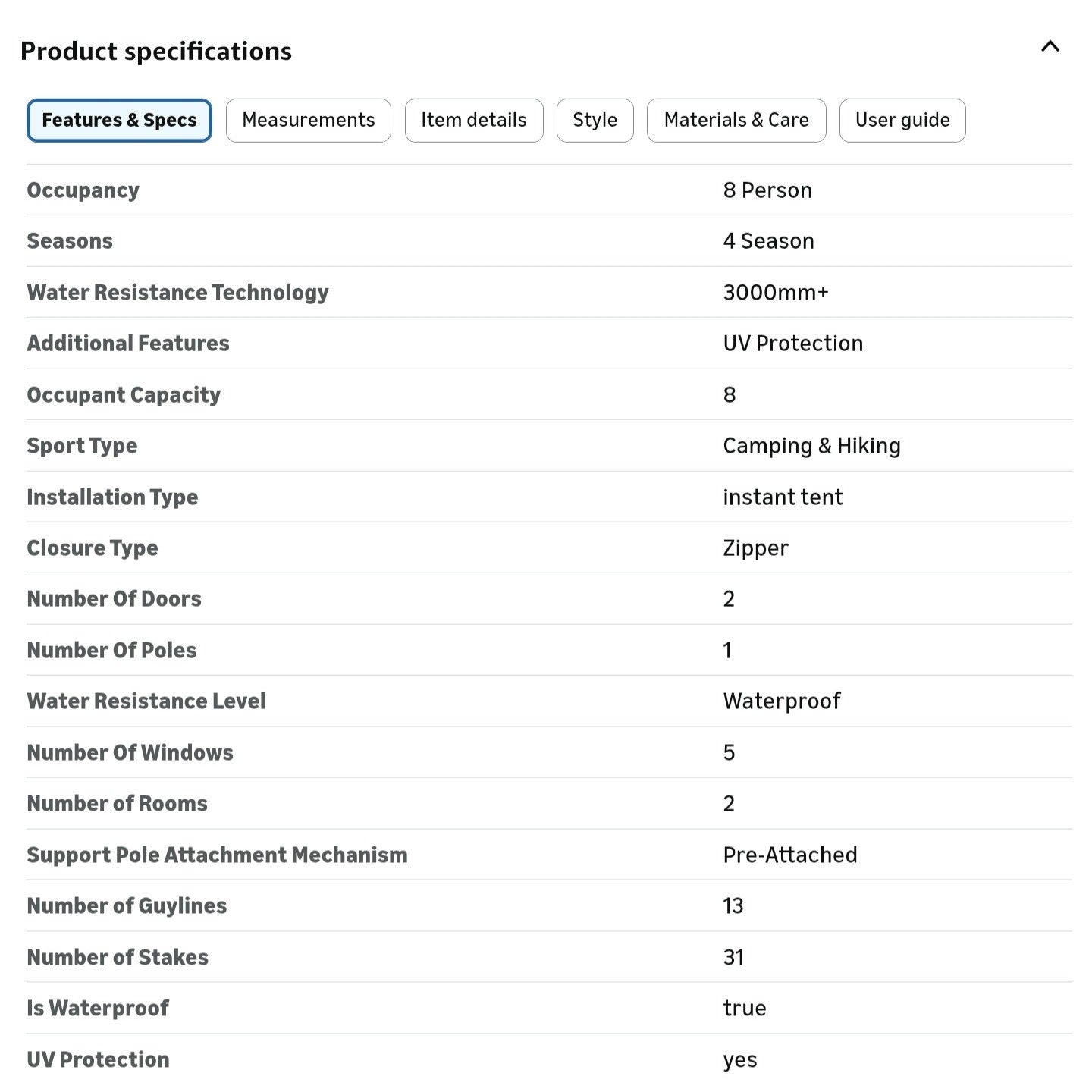Select the 8 Person value
The image size is (1092, 1092).
coord(767,190)
